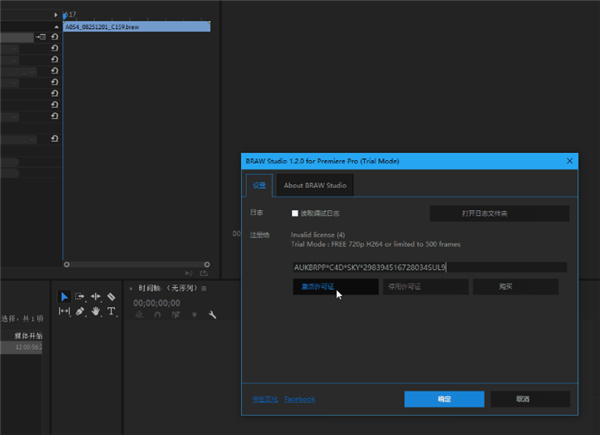This screenshot has height=435, width=600.
Task: Select the Track Select Forward tool
Action: (80, 297)
